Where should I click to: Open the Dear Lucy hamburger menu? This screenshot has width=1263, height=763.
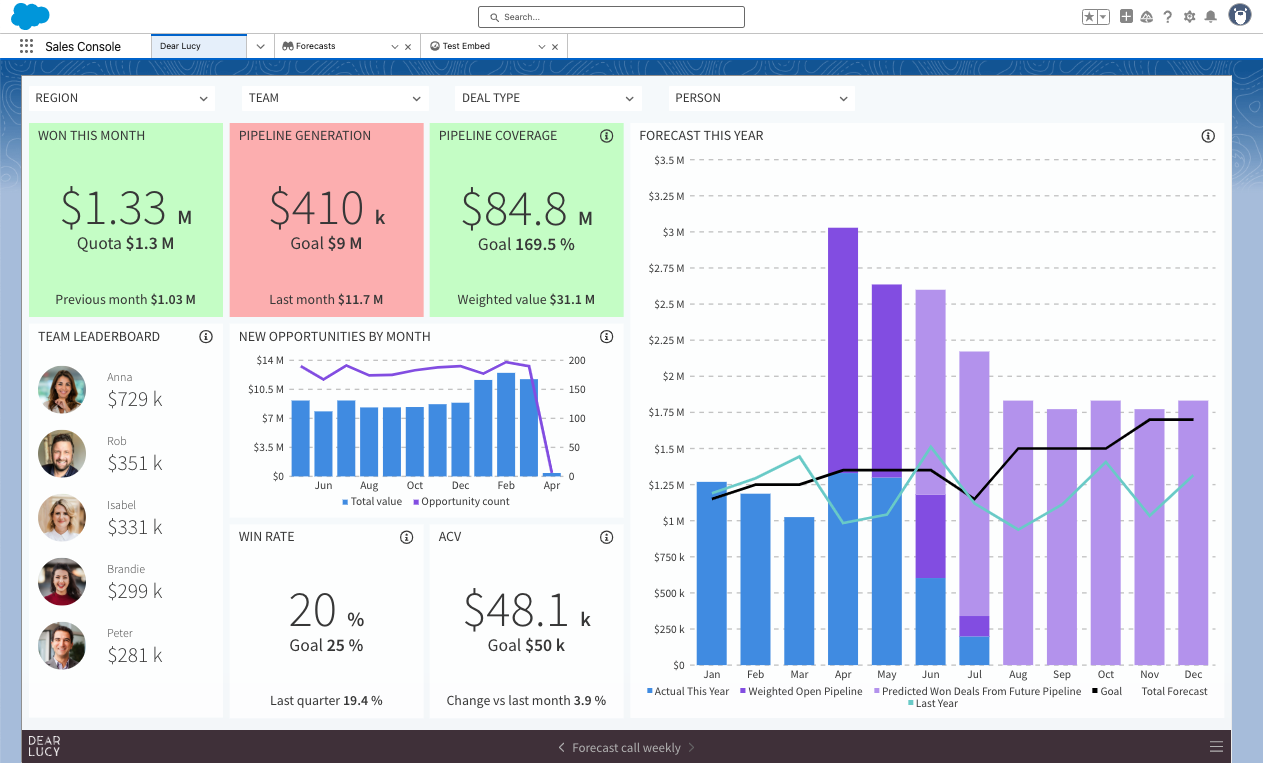pyautogui.click(x=1216, y=747)
